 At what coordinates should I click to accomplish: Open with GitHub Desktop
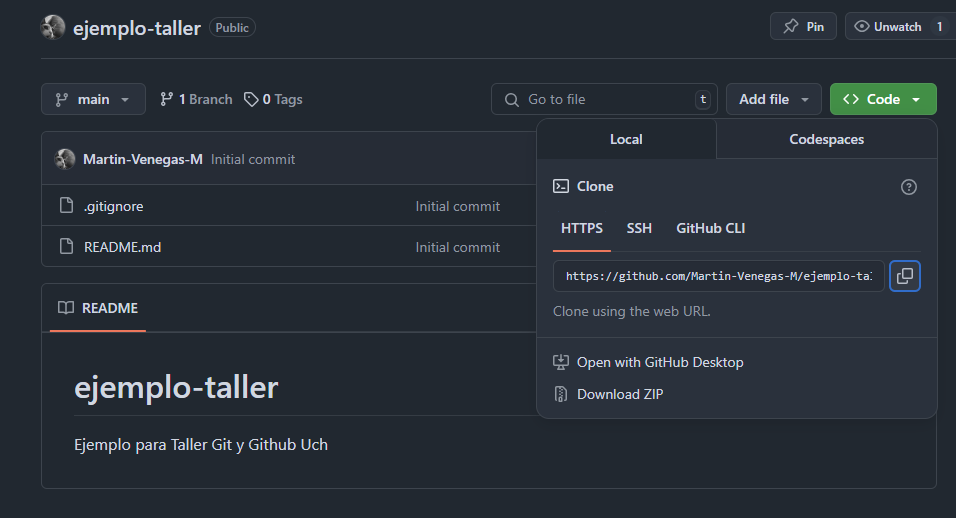click(660, 362)
